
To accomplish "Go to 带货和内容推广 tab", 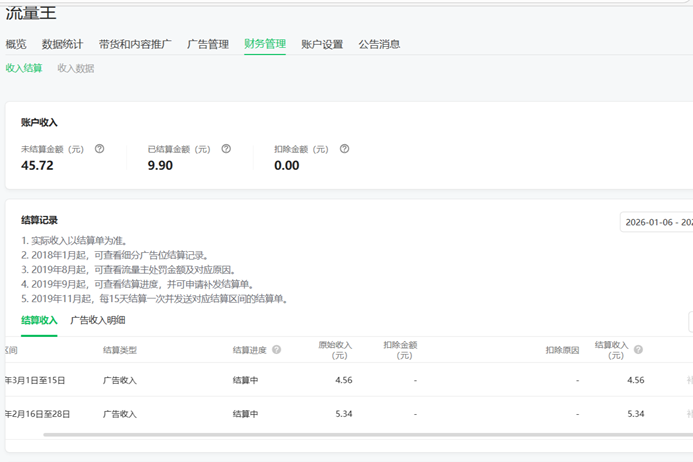I will pos(135,44).
